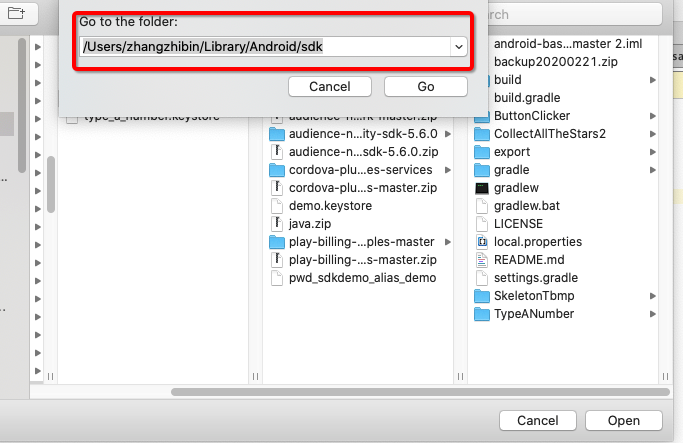The width and height of the screenshot is (683, 443).
Task: Select the TypeANumber folder icon
Action: [x=482, y=314]
